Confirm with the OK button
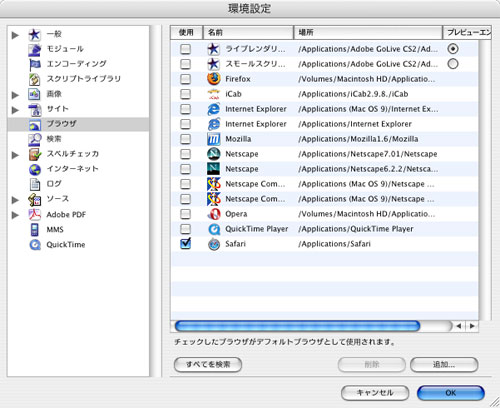The height and width of the screenshot is (408, 500). point(451,393)
